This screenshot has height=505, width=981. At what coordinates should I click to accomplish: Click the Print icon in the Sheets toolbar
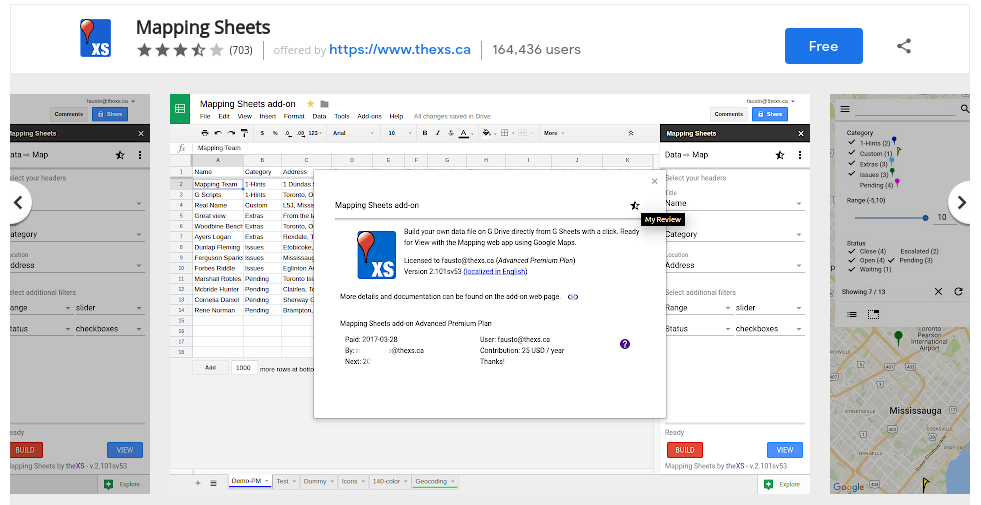(205, 133)
